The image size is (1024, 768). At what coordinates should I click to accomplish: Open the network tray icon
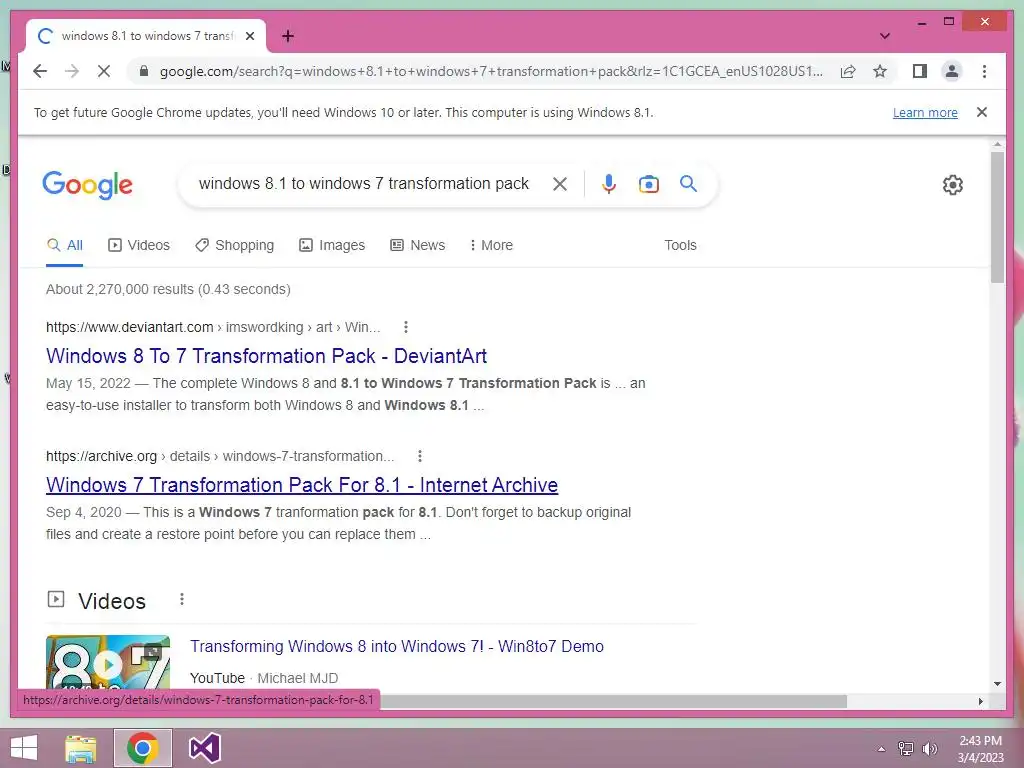[906, 749]
